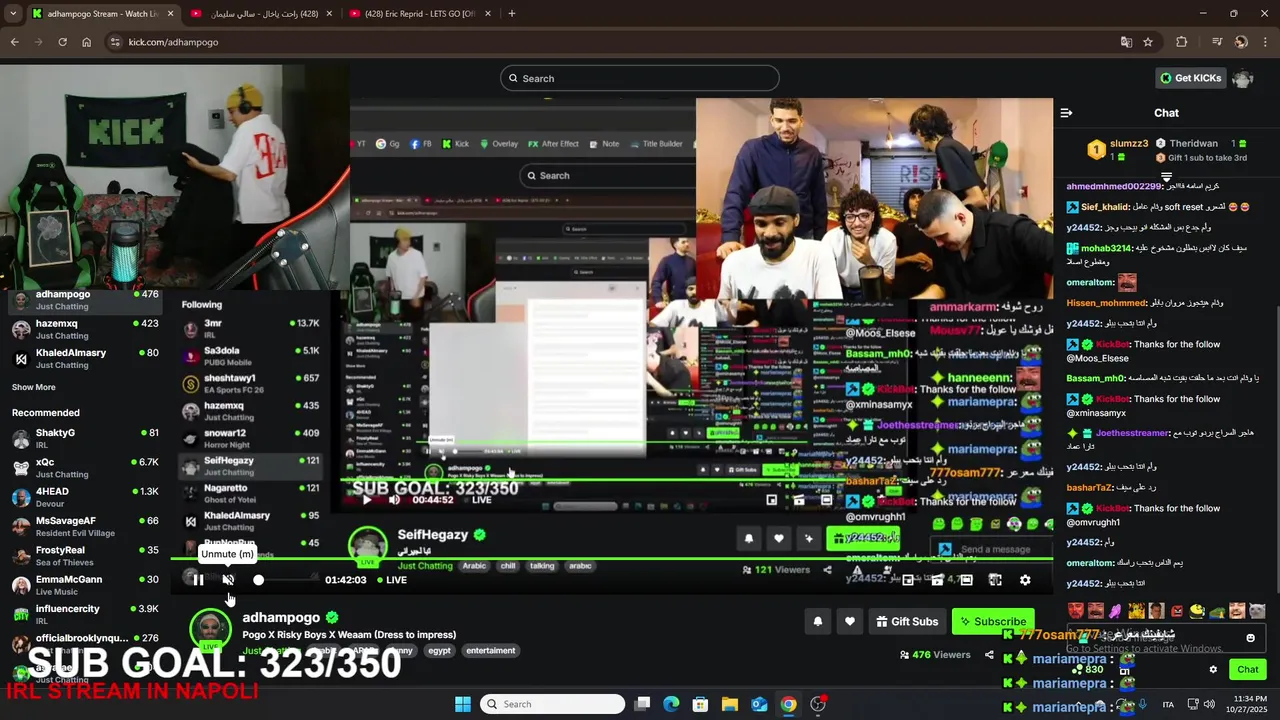Go to browser home page icon
1280x720 pixels.
pos(86,42)
